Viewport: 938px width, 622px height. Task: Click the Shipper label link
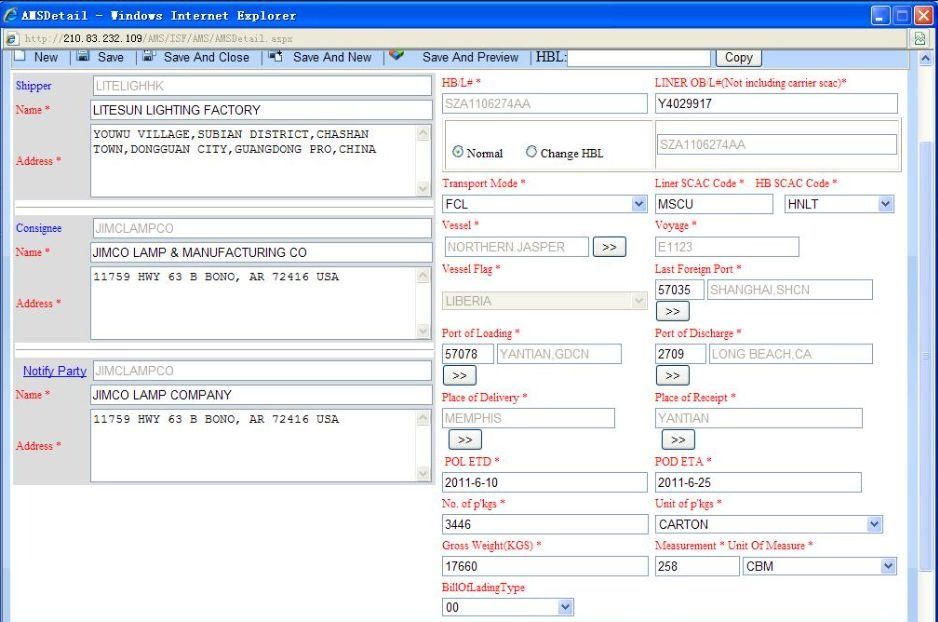pyautogui.click(x=34, y=86)
